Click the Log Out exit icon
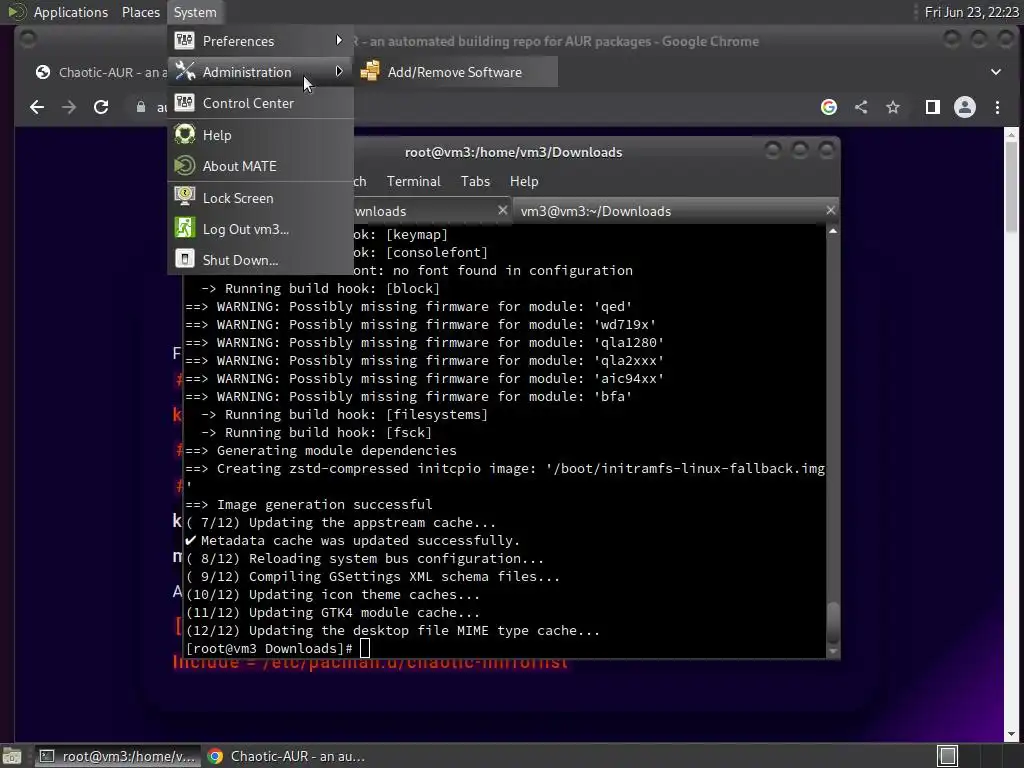Screen dimensions: 1024x768 (x=185, y=228)
